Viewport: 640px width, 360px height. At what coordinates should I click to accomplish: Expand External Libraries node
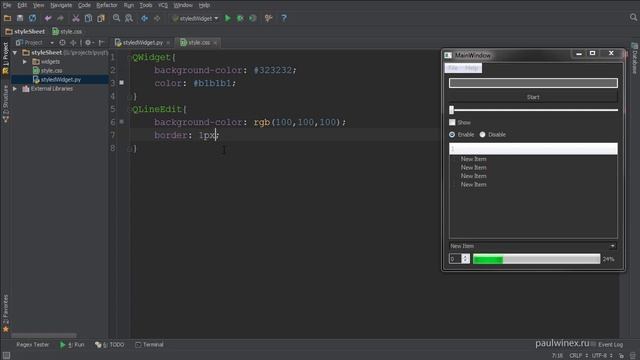15,89
